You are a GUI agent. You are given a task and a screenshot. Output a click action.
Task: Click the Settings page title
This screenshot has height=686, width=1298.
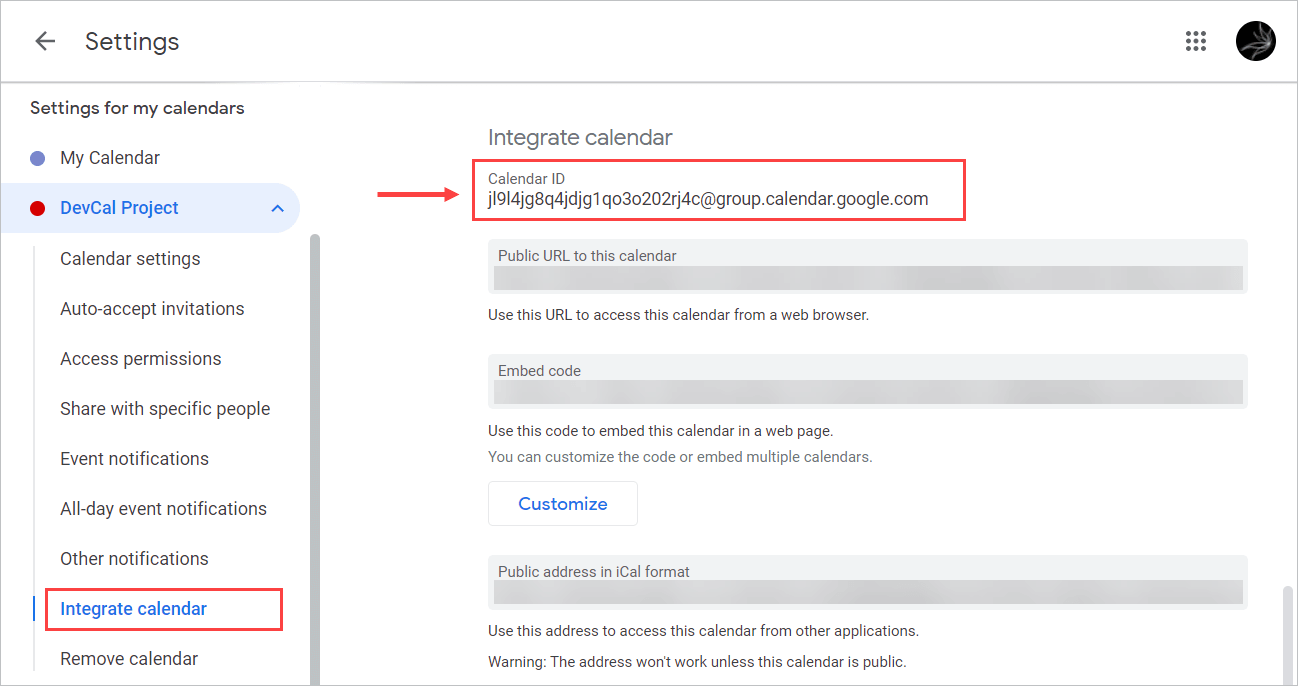[132, 41]
